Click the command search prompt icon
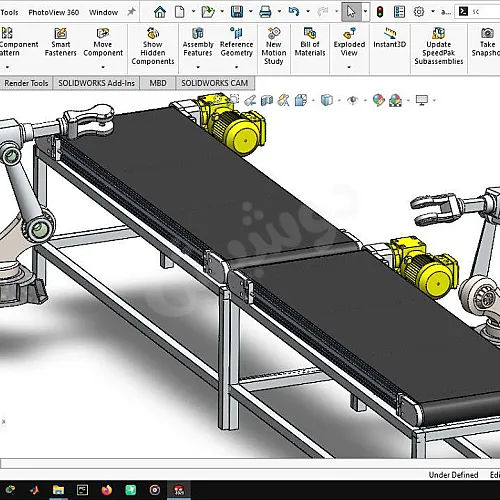The width and height of the screenshot is (500, 500). [x=463, y=12]
